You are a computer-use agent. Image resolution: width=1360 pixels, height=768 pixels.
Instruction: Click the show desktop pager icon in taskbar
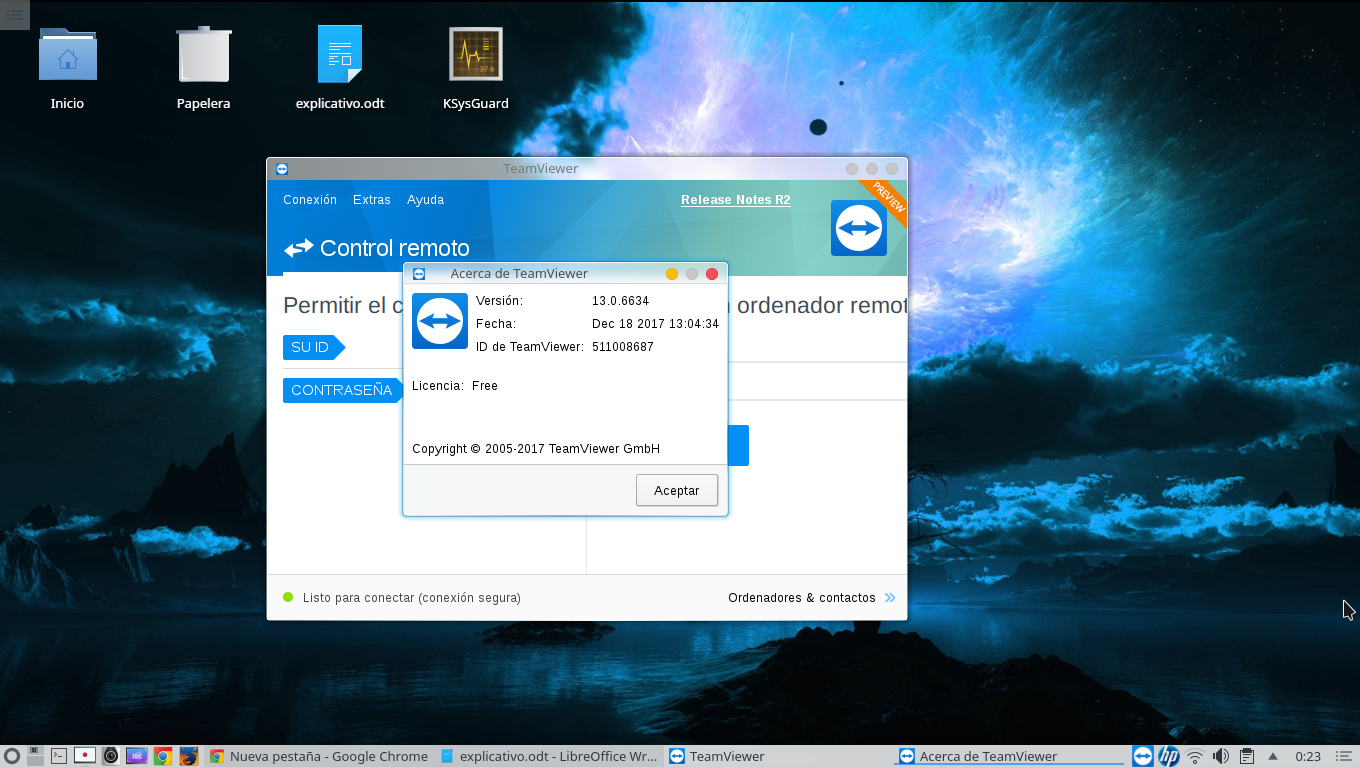pos(35,756)
